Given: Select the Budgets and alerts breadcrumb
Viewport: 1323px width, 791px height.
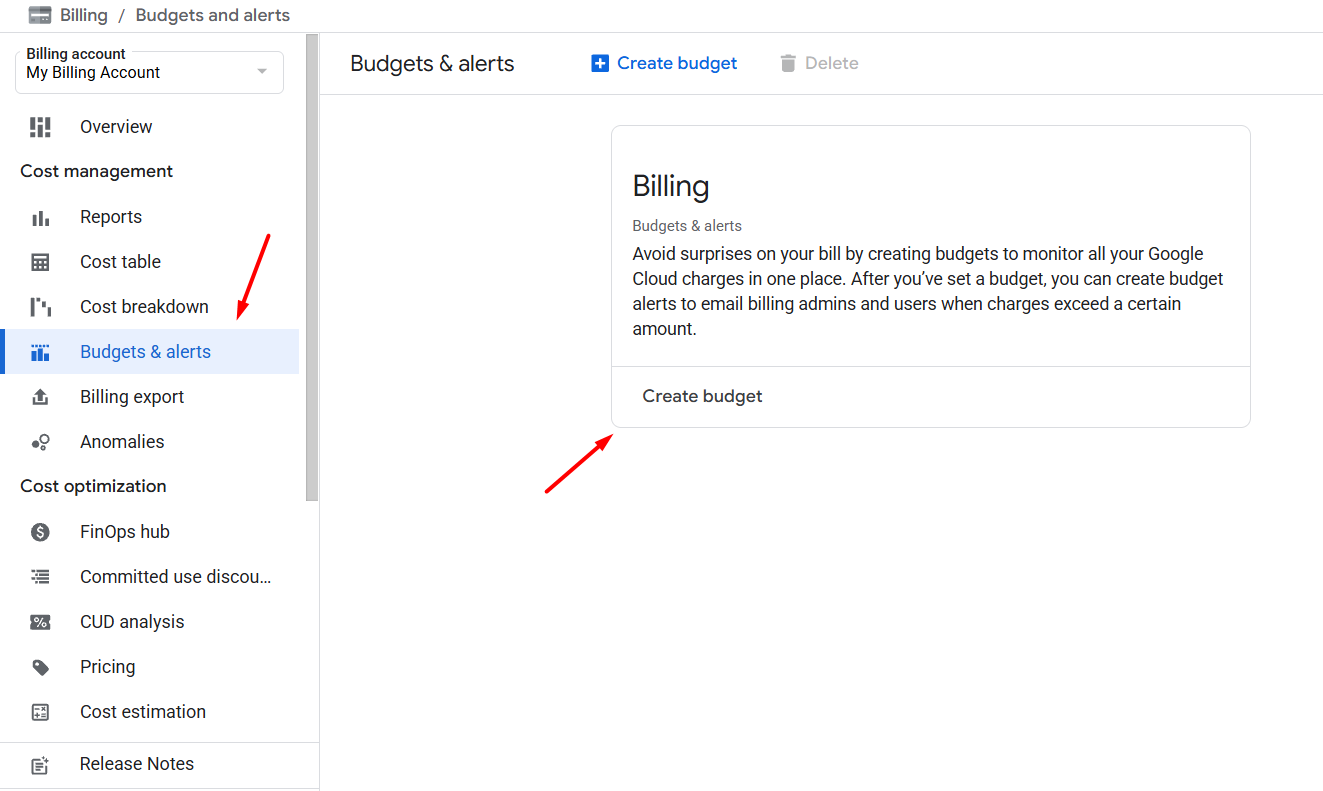Looking at the screenshot, I should click(212, 15).
